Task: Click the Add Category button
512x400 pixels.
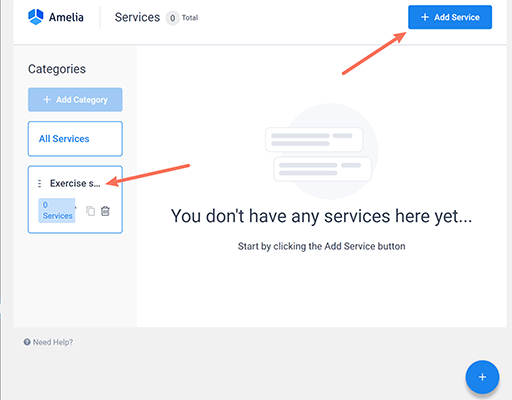Action: 75,99
